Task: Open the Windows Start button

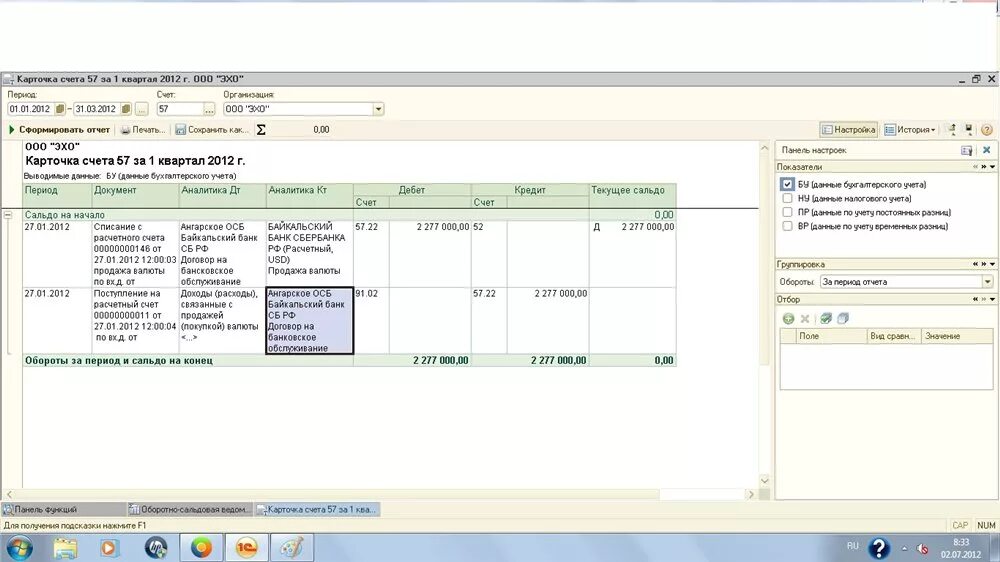Action: point(18,547)
